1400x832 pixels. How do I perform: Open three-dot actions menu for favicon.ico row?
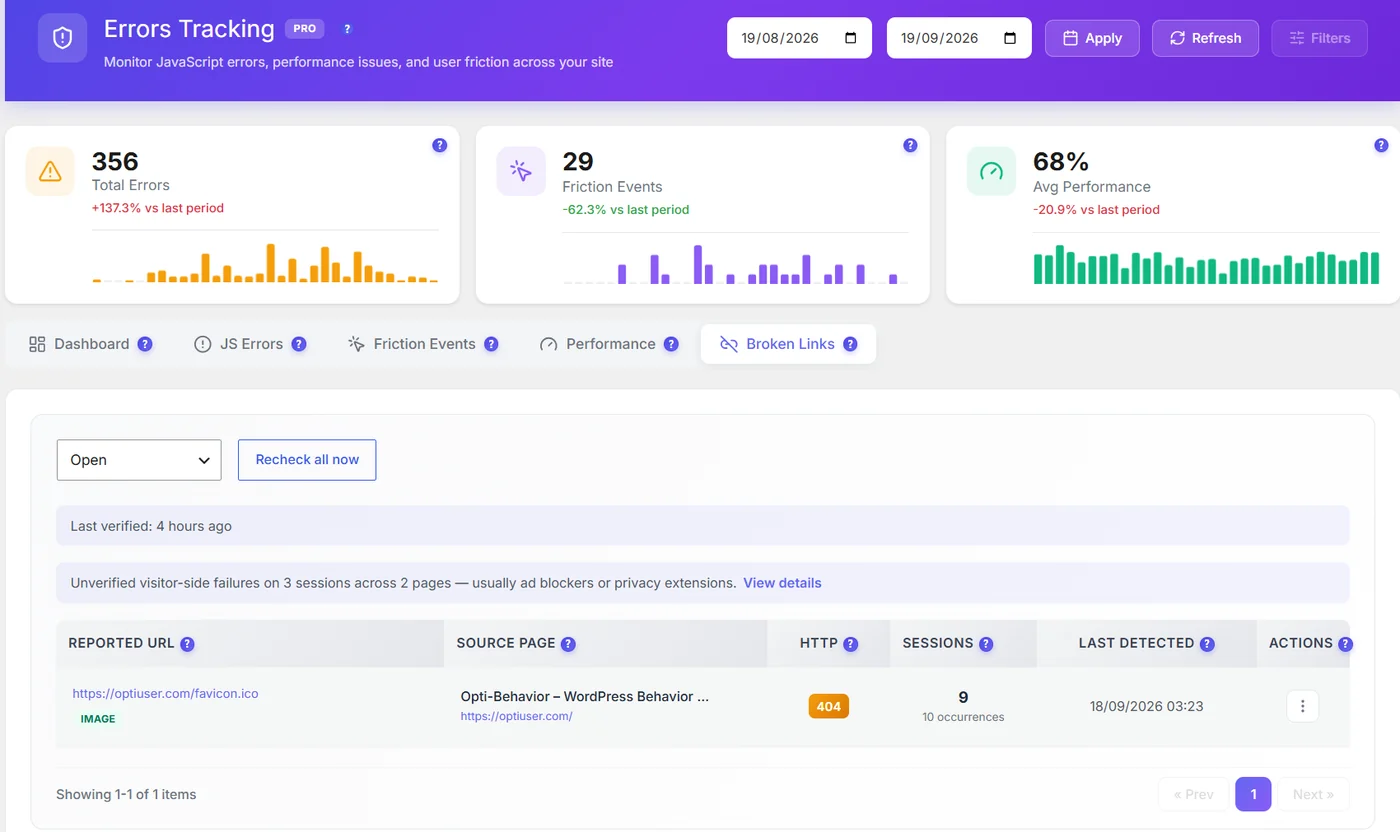[x=1302, y=706]
